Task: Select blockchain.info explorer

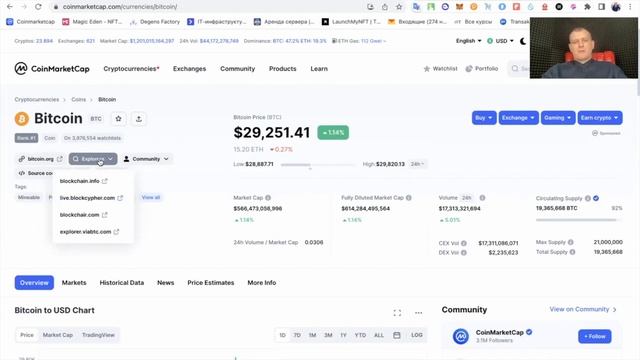Action: (x=84, y=181)
